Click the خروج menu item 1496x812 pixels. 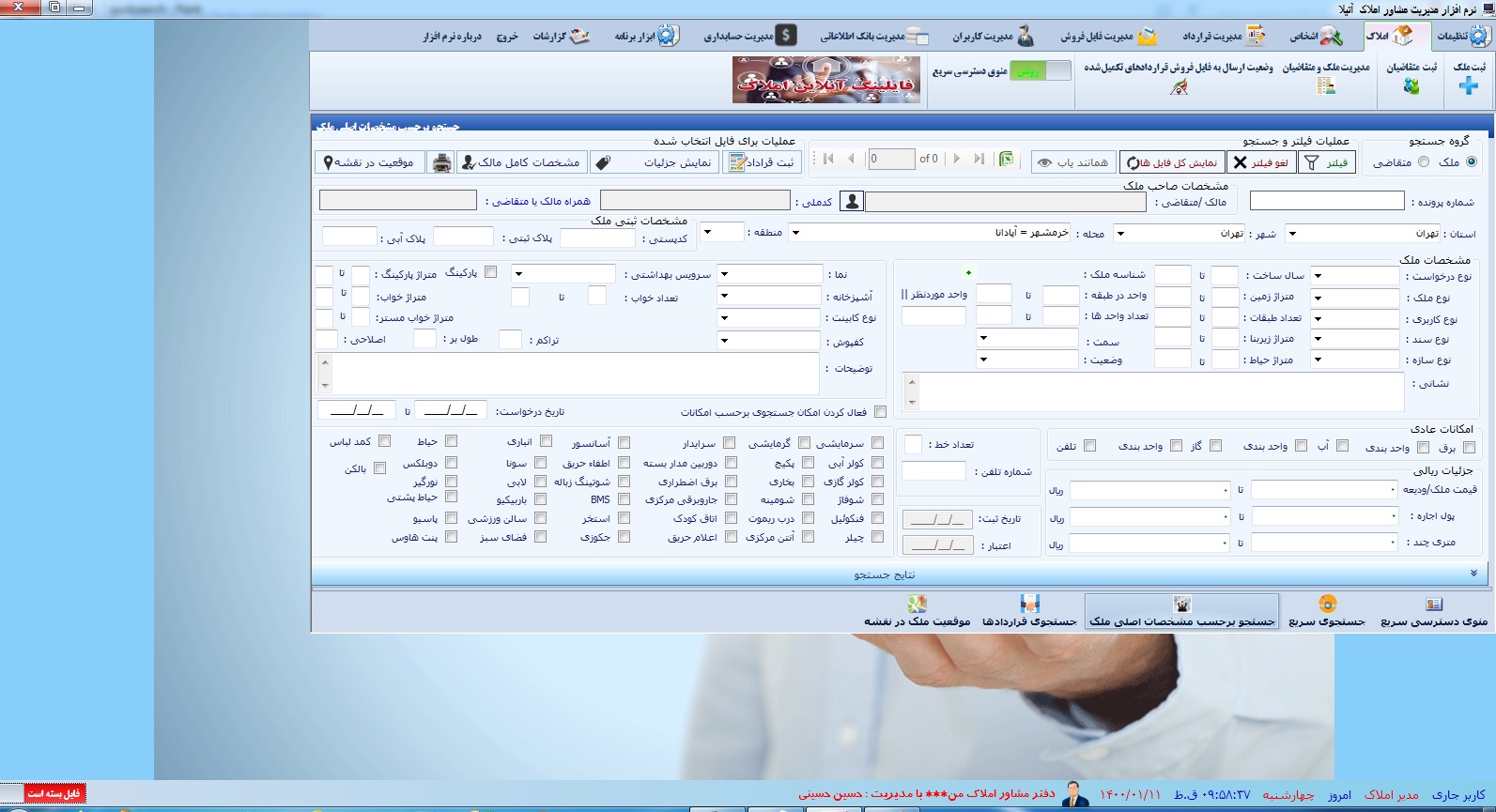point(507,37)
